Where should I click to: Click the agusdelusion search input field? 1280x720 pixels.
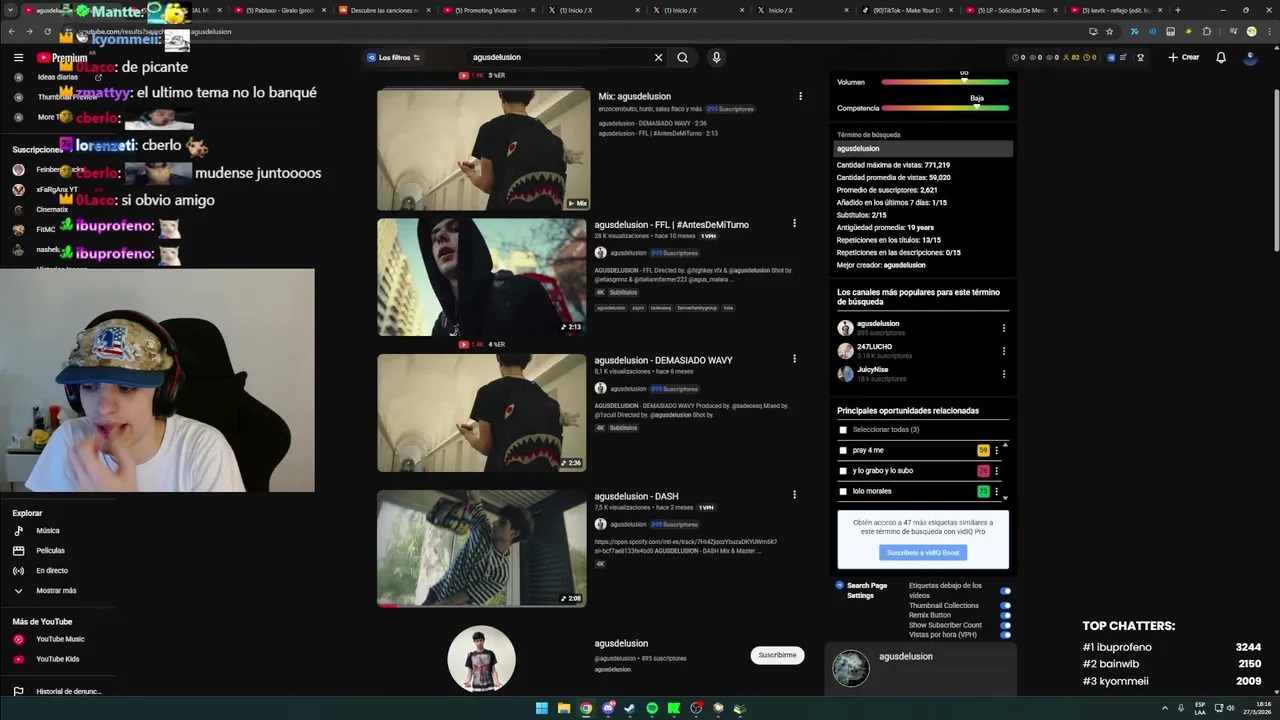(560, 57)
